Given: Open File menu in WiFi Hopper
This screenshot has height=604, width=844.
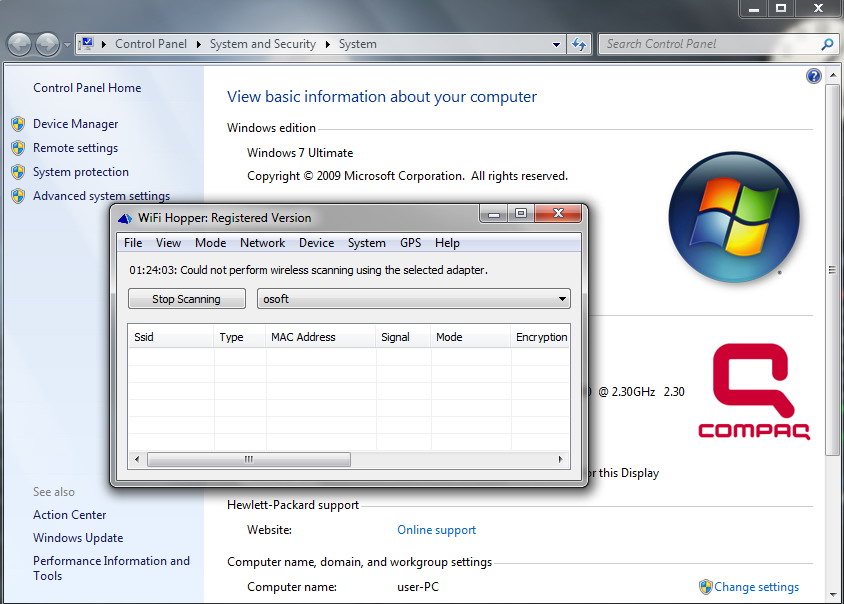Looking at the screenshot, I should [133, 243].
